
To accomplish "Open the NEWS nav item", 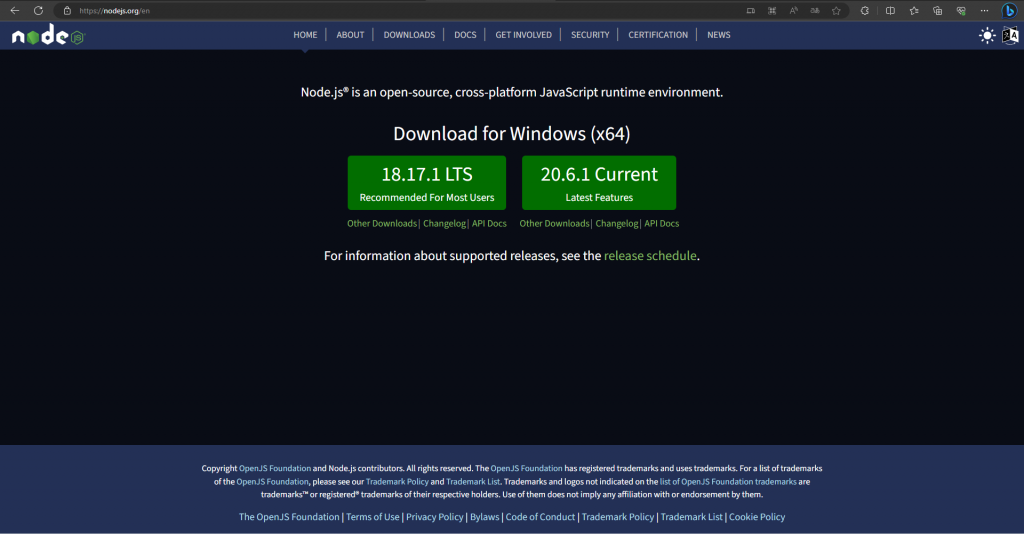I will 718,35.
